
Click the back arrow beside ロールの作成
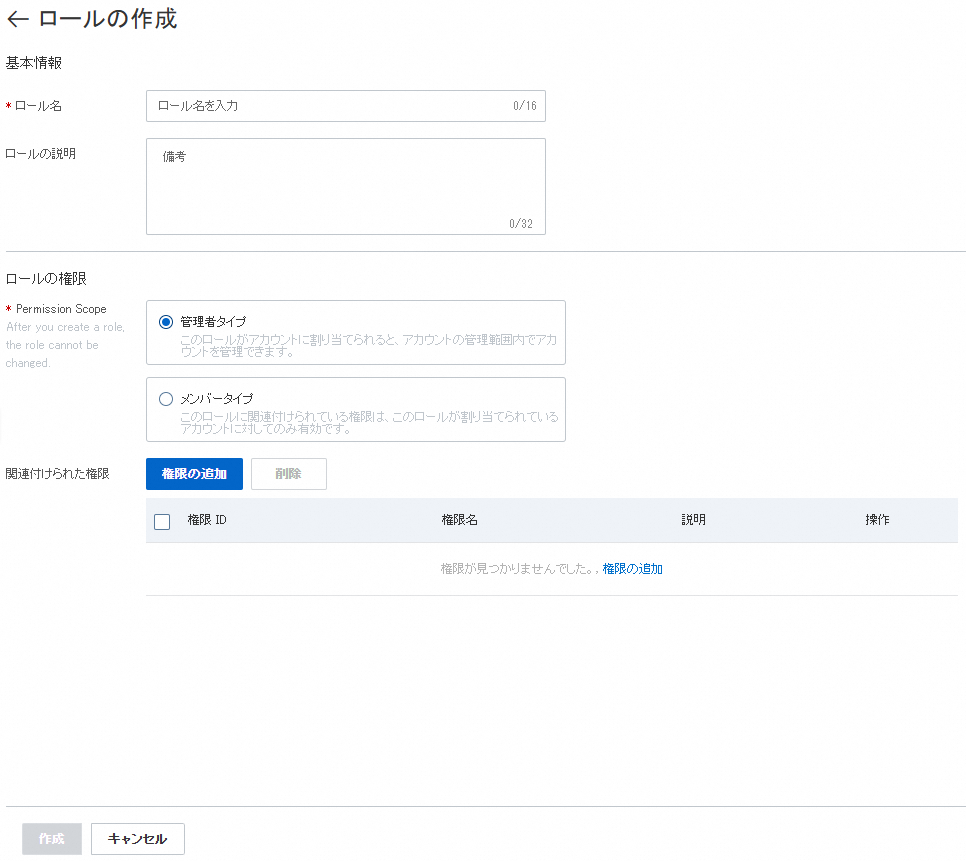pos(18,19)
